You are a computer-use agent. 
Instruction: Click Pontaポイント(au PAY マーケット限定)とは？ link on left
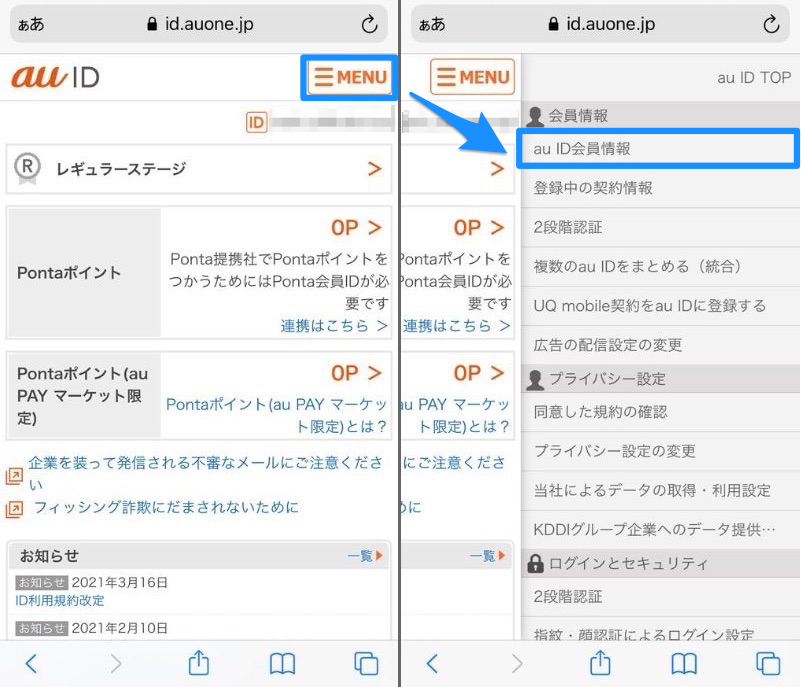tap(276, 415)
